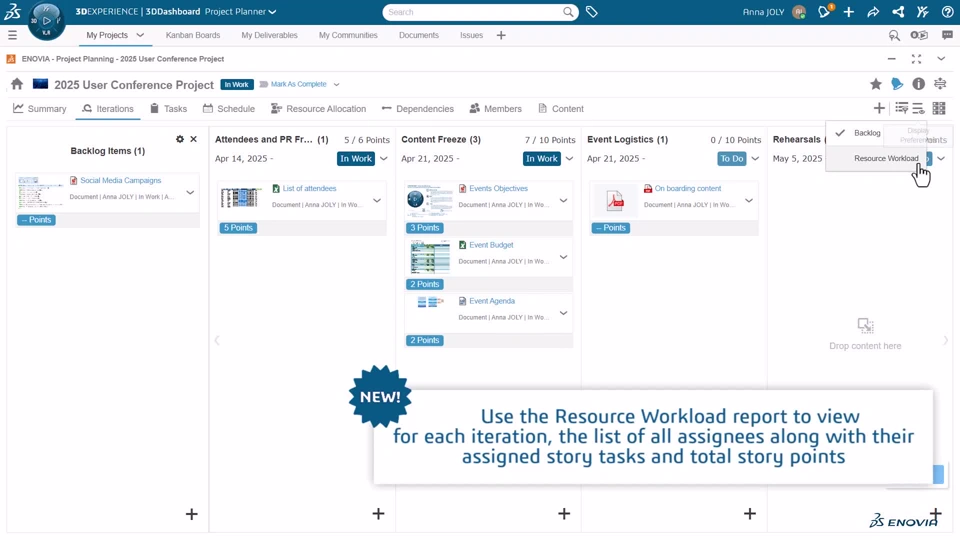Open the Content tab

click(561, 108)
